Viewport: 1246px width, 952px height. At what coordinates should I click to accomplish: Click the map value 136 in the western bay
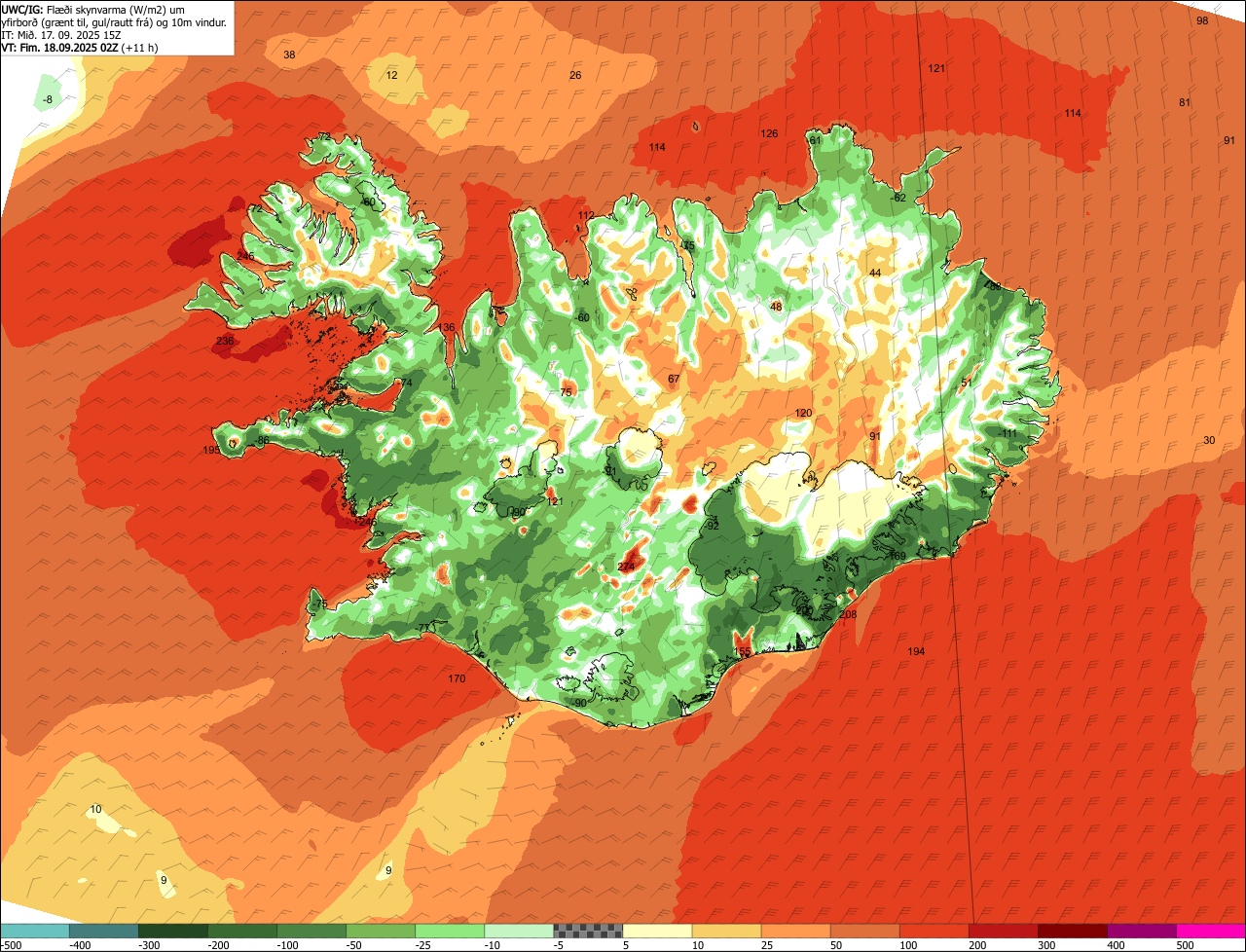click(447, 327)
